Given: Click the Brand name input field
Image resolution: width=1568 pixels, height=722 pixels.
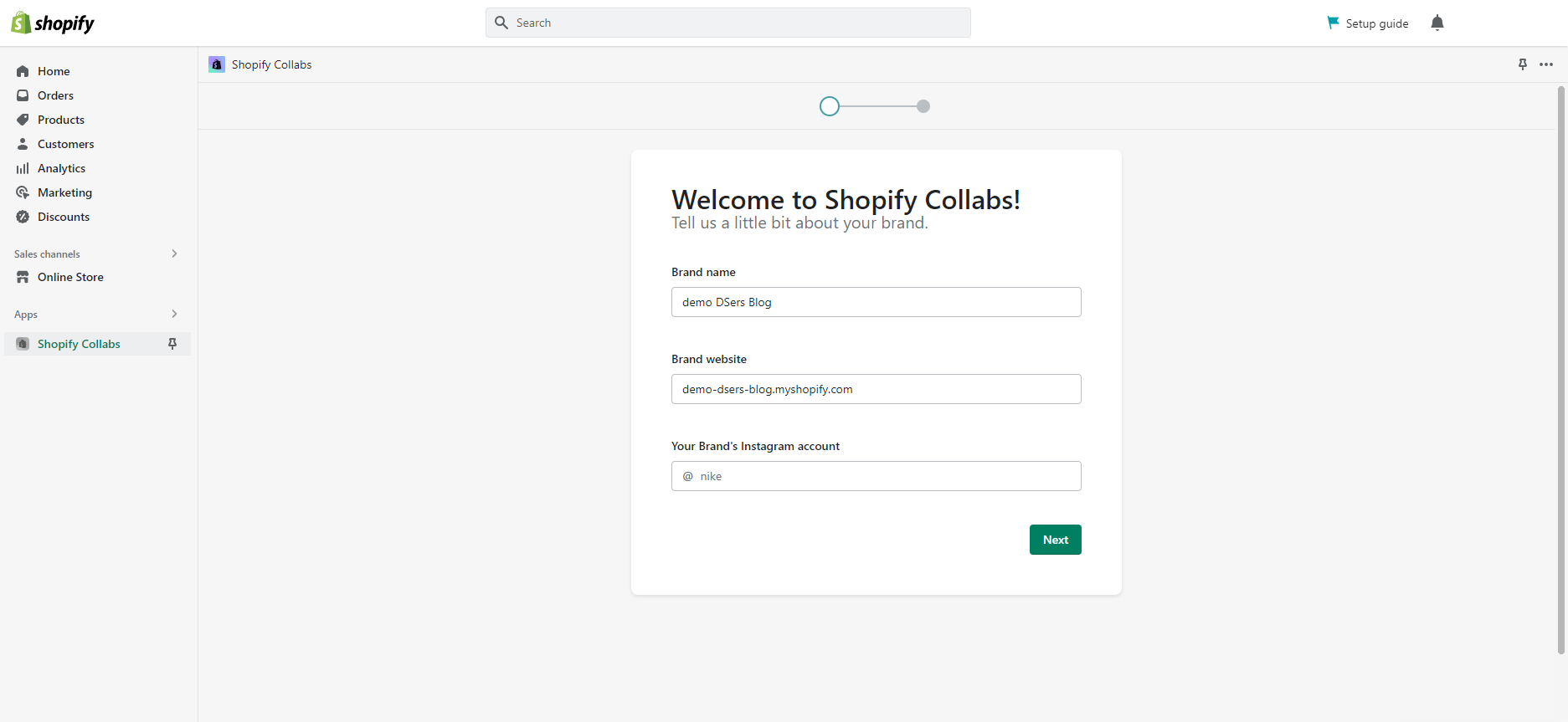Looking at the screenshot, I should [877, 302].
